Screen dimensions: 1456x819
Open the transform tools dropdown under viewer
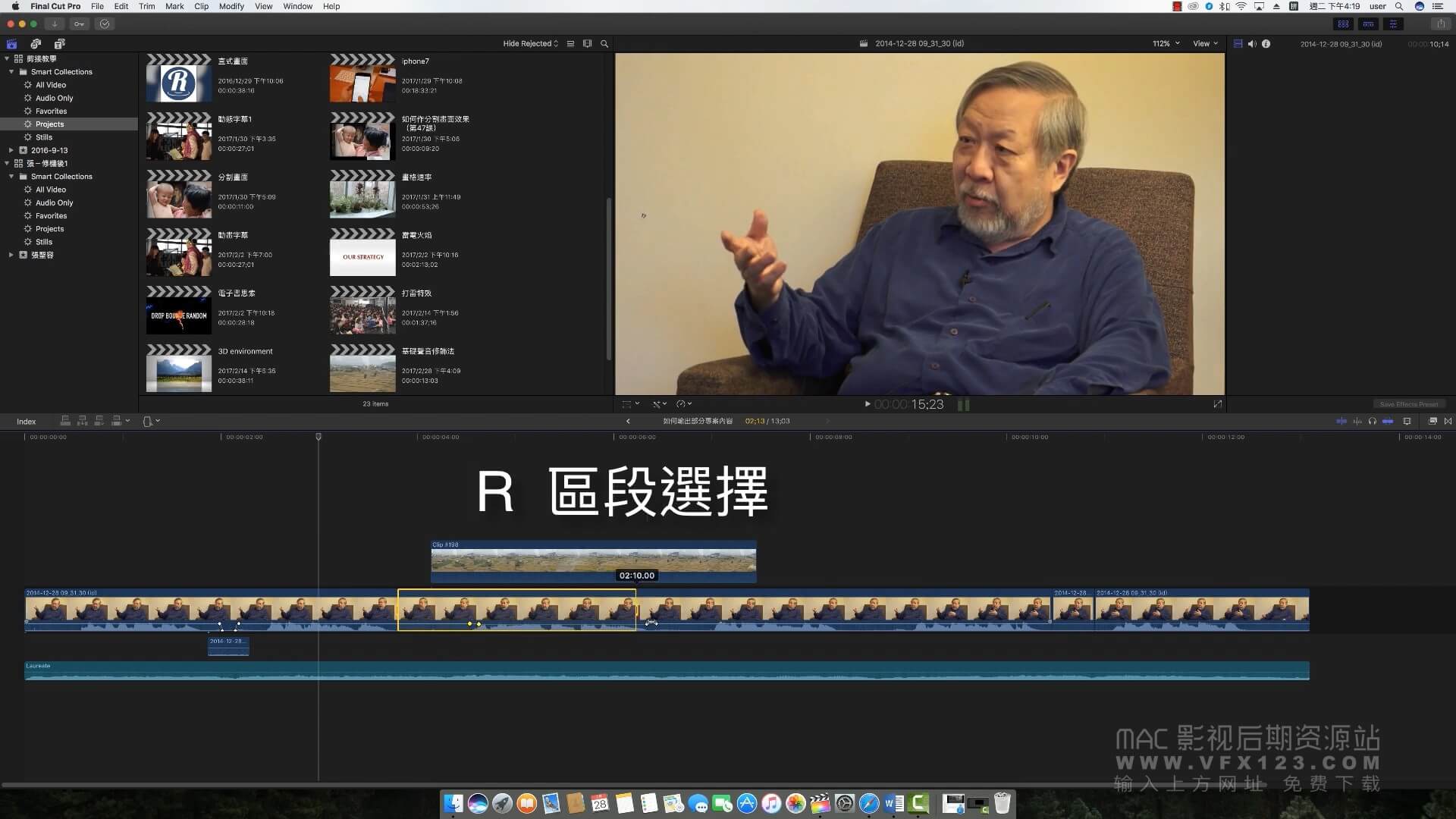630,404
